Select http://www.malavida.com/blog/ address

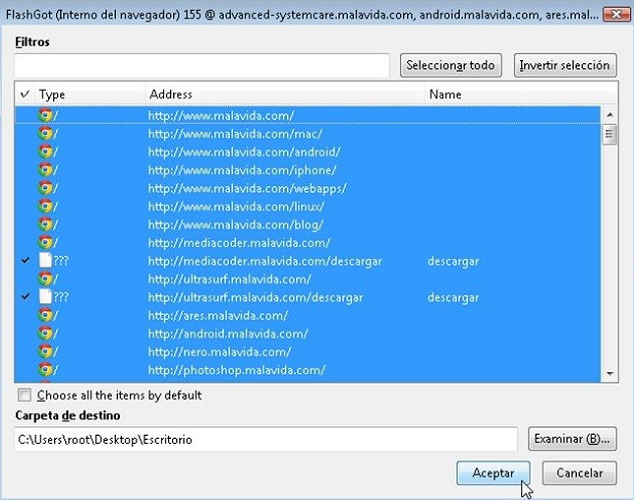point(236,224)
